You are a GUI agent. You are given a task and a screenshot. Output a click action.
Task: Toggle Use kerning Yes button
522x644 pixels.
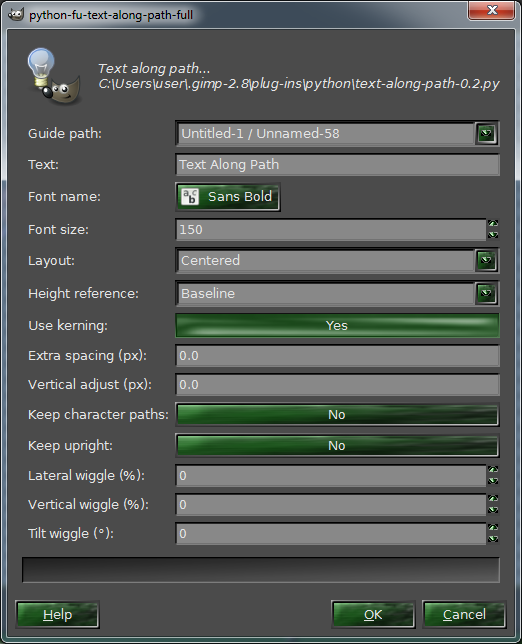(337, 325)
